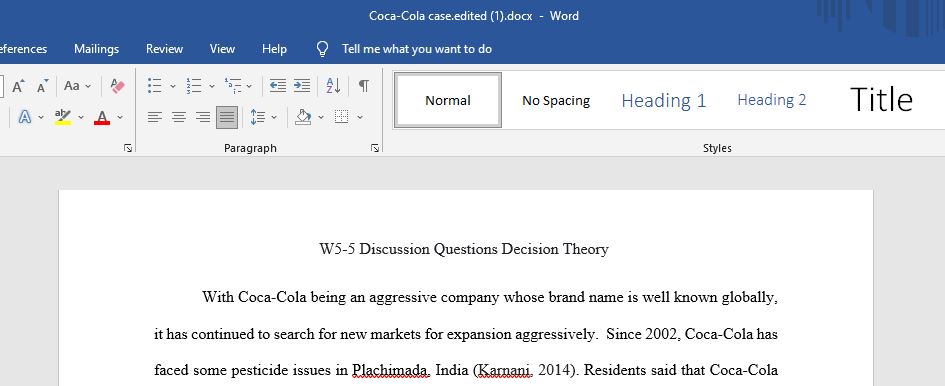Click the Clear All Formatting eraser icon
The image size is (945, 386).
tap(118, 86)
